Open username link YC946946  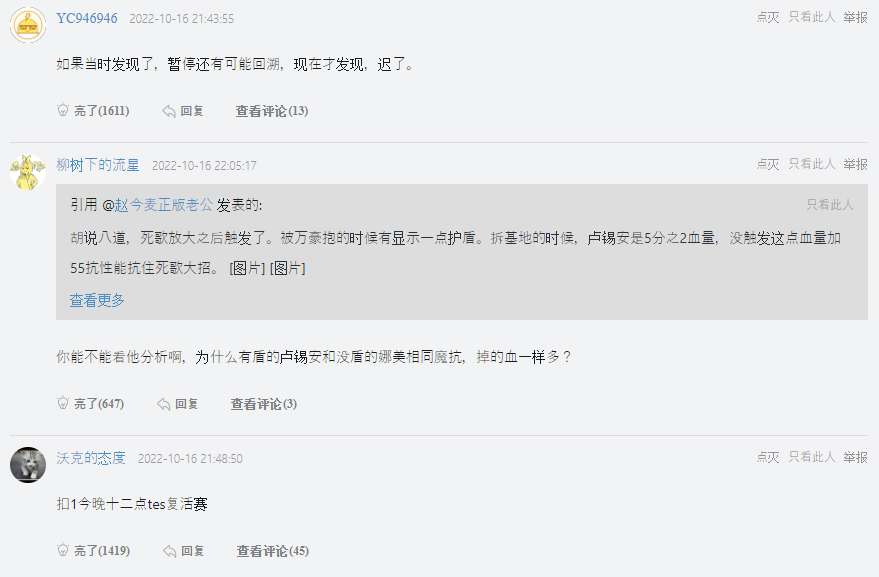pos(87,18)
